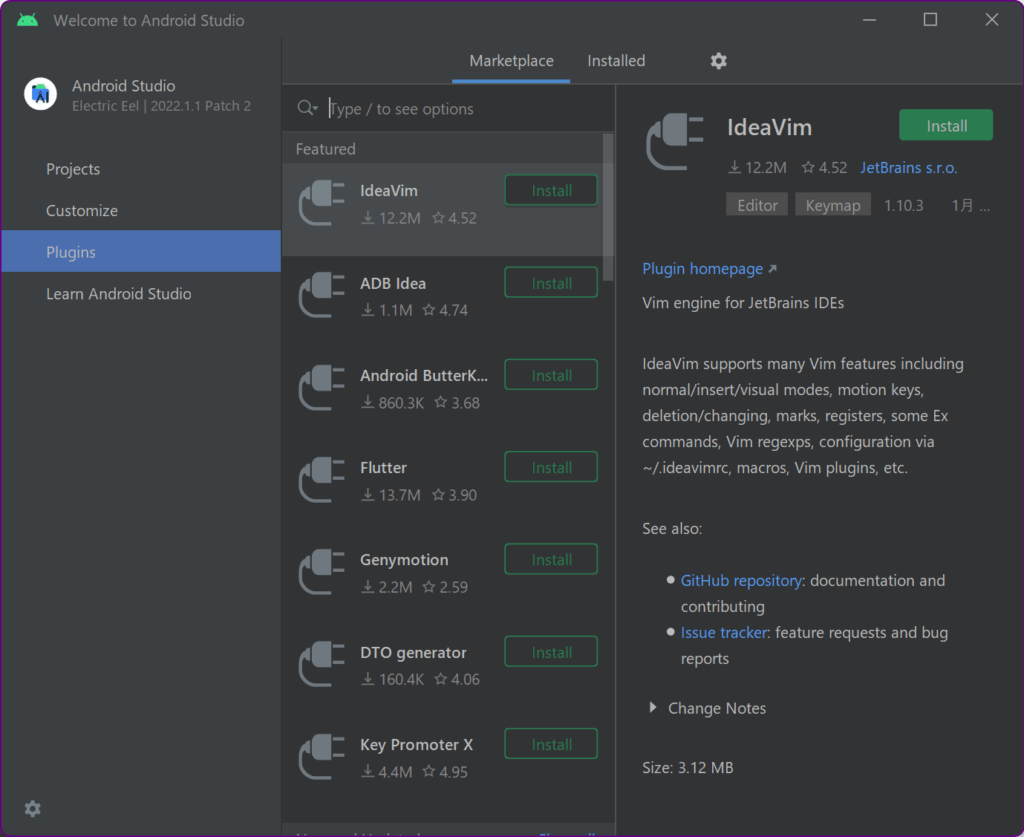This screenshot has height=837, width=1024.
Task: Install the DTO generator plugin
Action: tap(551, 652)
